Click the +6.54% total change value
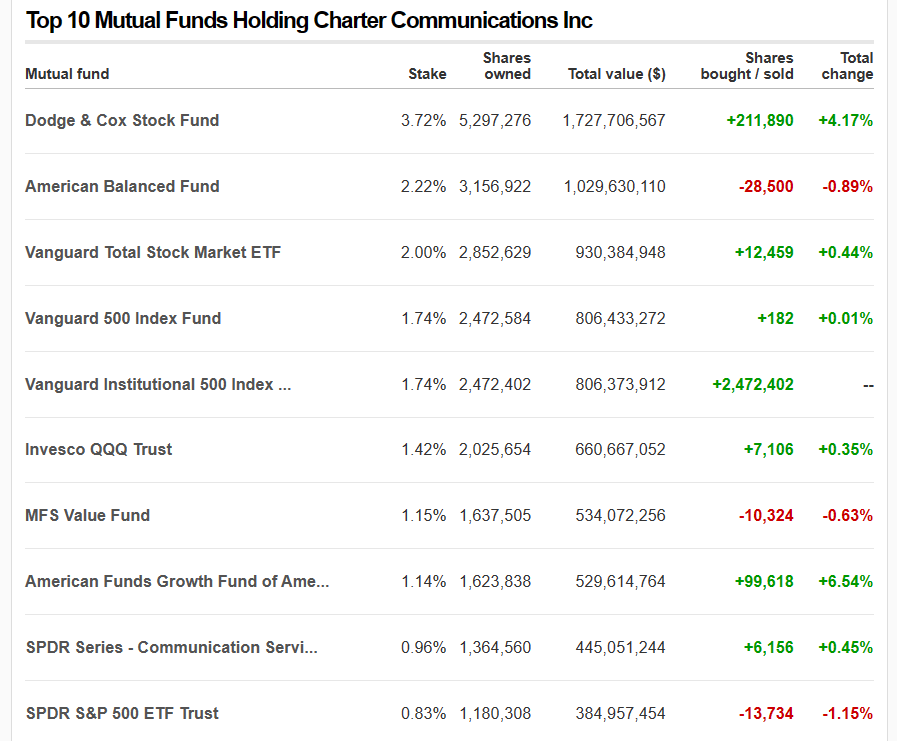 coord(846,581)
